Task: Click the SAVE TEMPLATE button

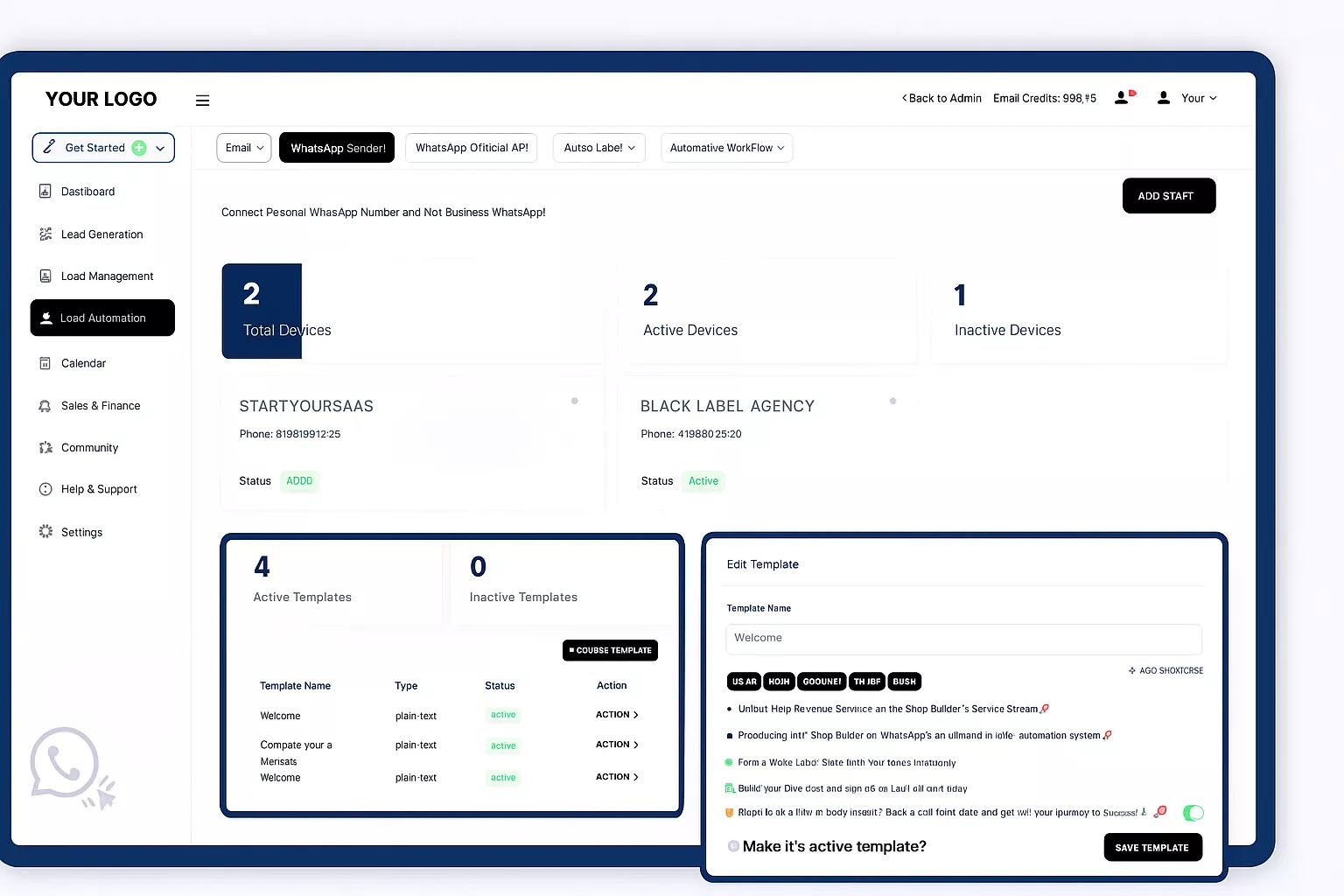Action: (x=1151, y=847)
